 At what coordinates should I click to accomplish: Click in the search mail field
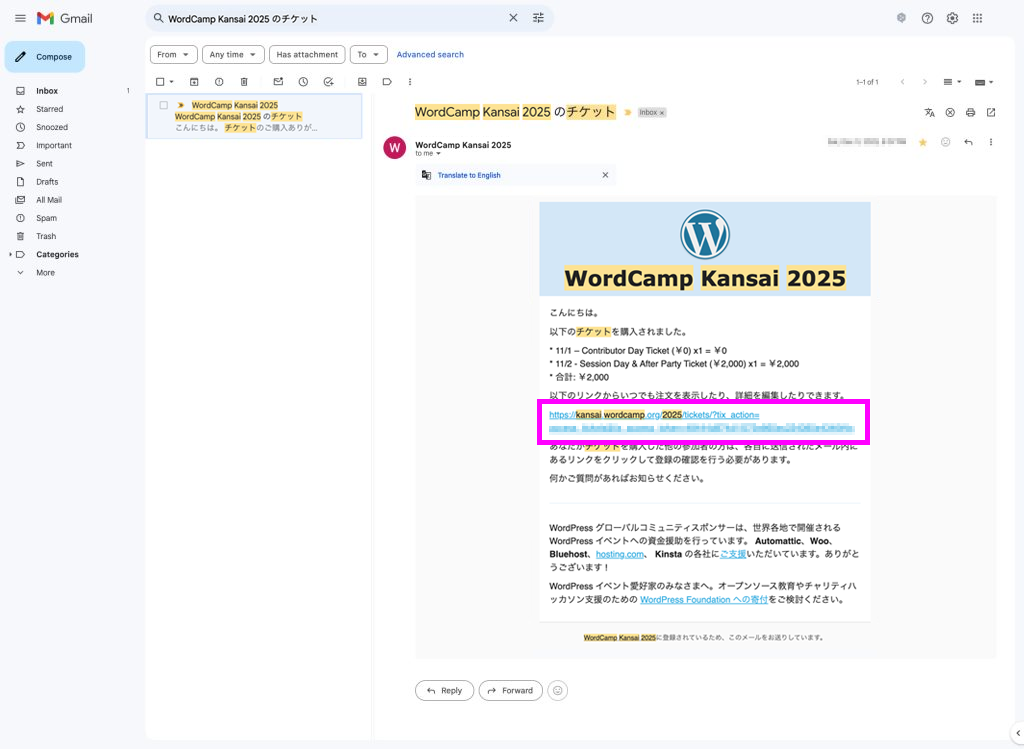tap(330, 18)
